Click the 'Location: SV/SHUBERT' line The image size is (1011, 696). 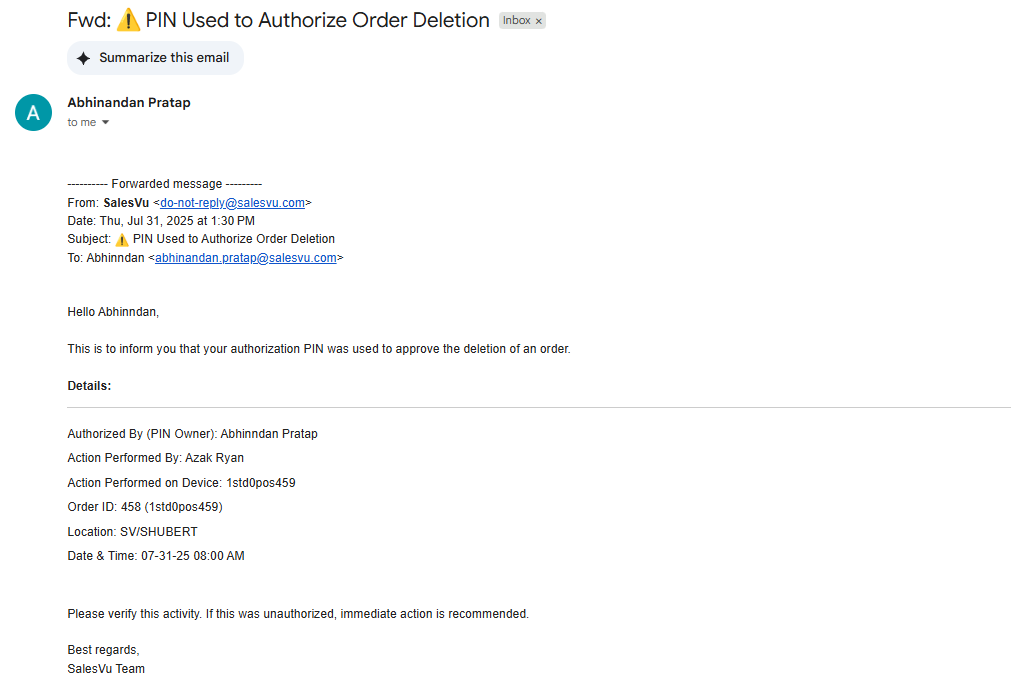coord(133,532)
